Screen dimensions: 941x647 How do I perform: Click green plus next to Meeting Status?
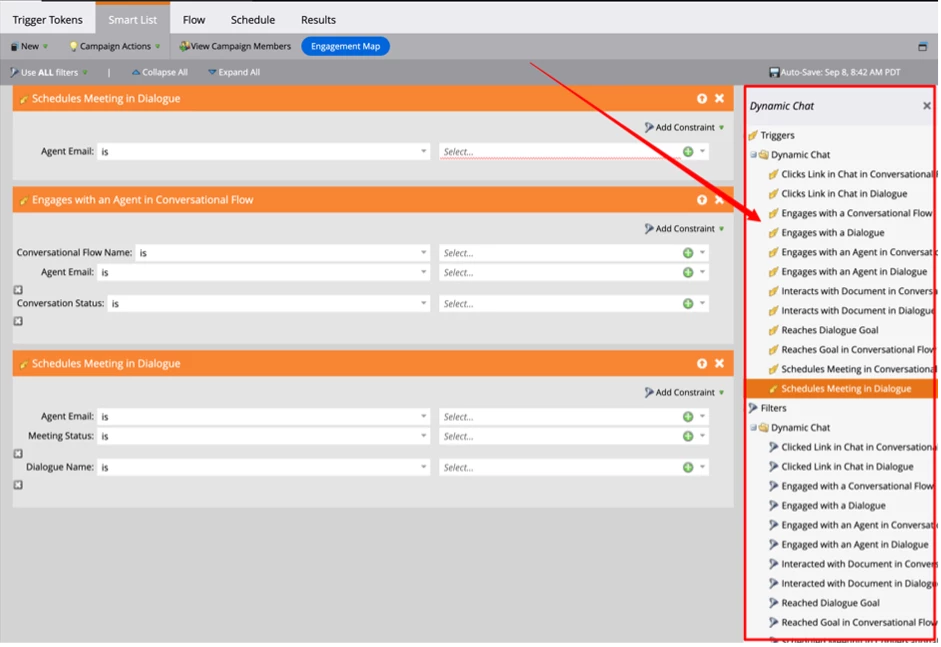[688, 436]
